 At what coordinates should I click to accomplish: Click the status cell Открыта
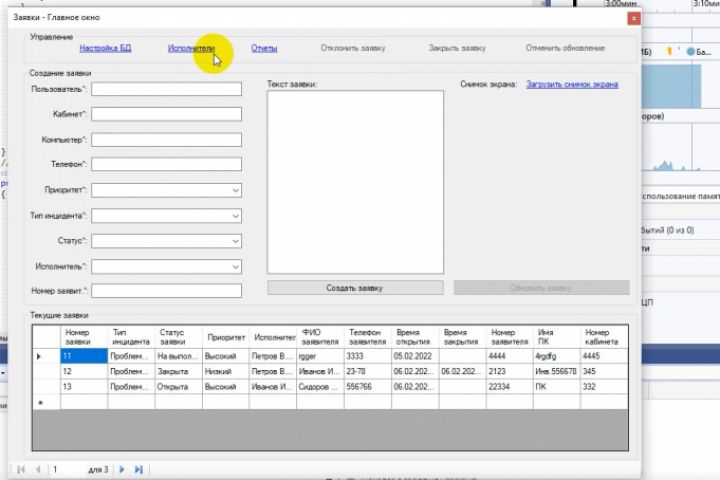point(179,387)
